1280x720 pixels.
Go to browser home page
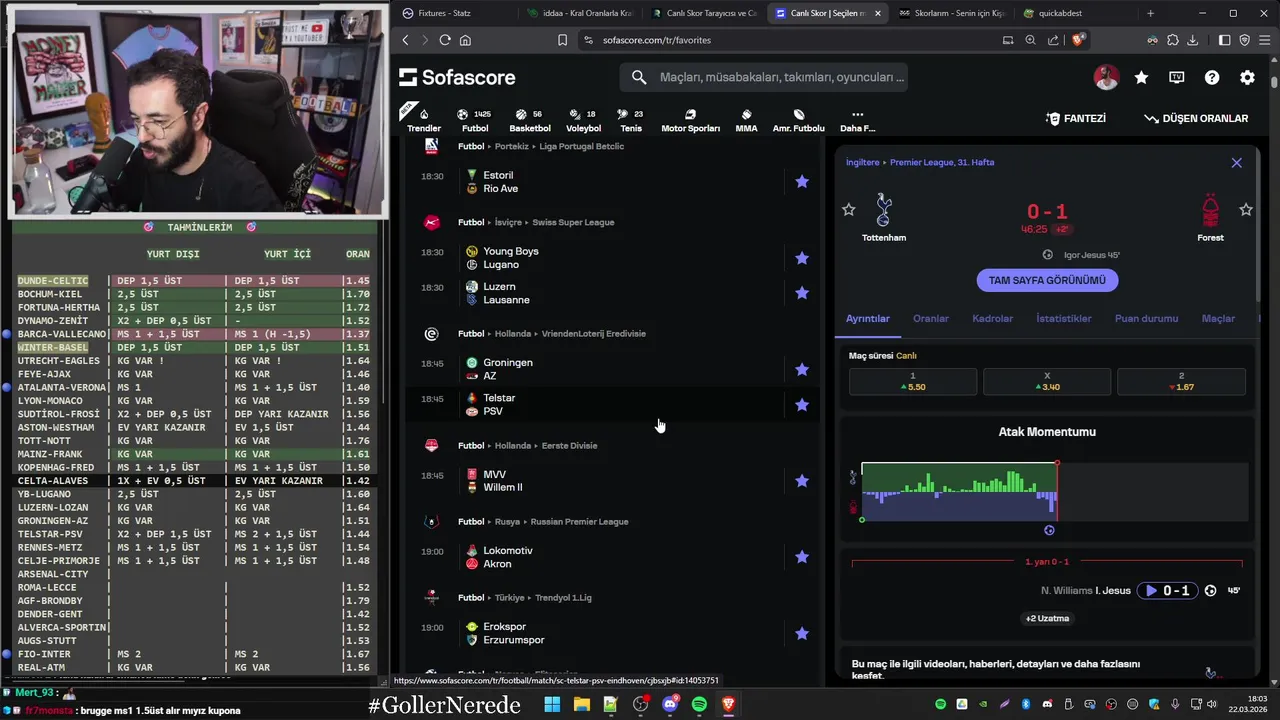[465, 40]
